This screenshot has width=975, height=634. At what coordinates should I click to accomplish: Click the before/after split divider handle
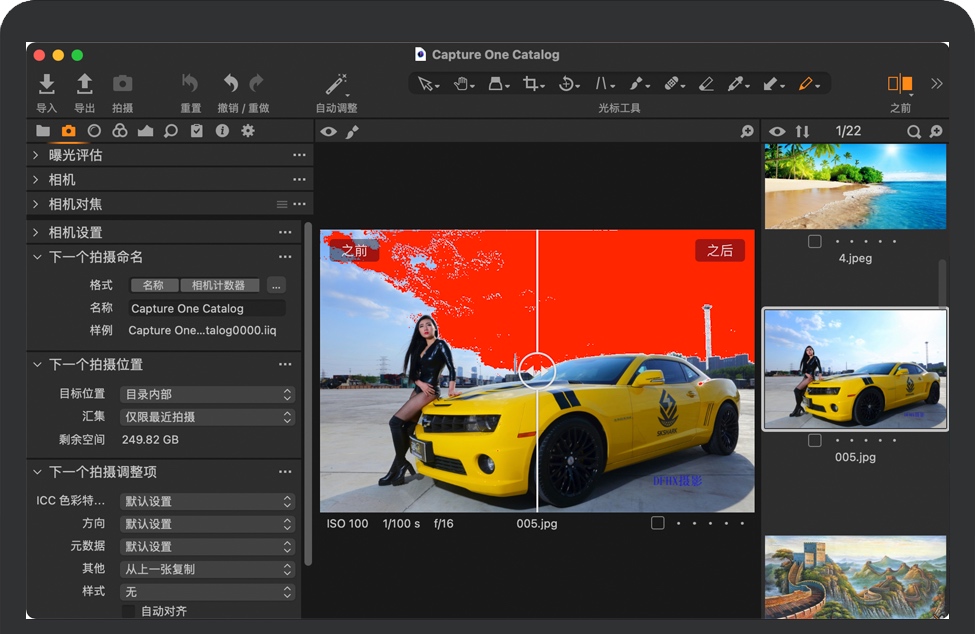[537, 370]
